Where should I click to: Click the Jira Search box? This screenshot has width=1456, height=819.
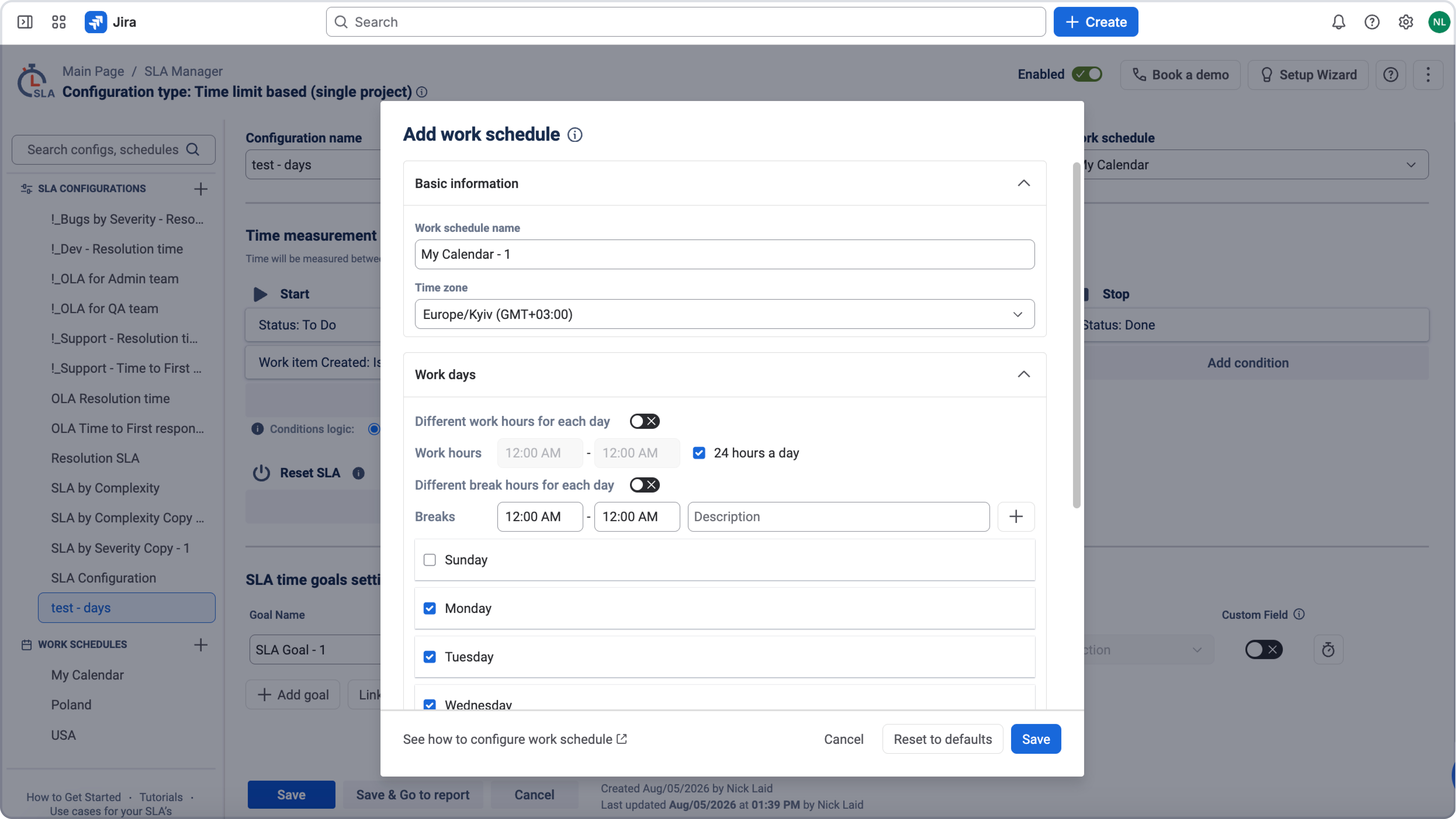[x=686, y=22]
